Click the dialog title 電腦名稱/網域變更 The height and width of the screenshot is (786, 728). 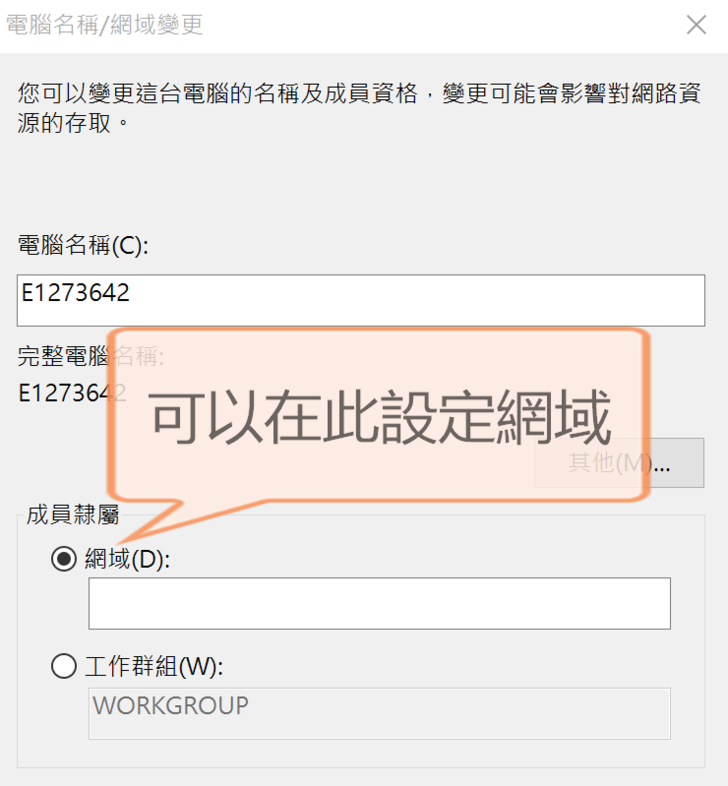pyautogui.click(x=105, y=25)
